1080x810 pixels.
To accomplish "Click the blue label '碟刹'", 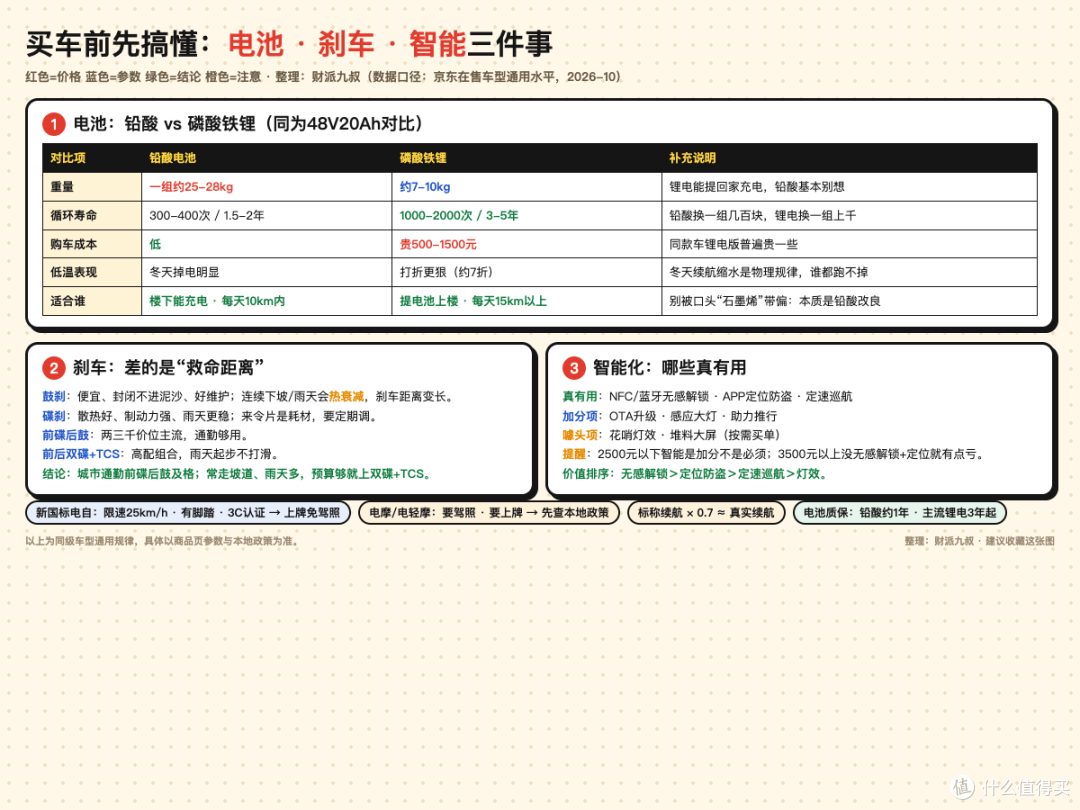I will (x=54, y=416).
